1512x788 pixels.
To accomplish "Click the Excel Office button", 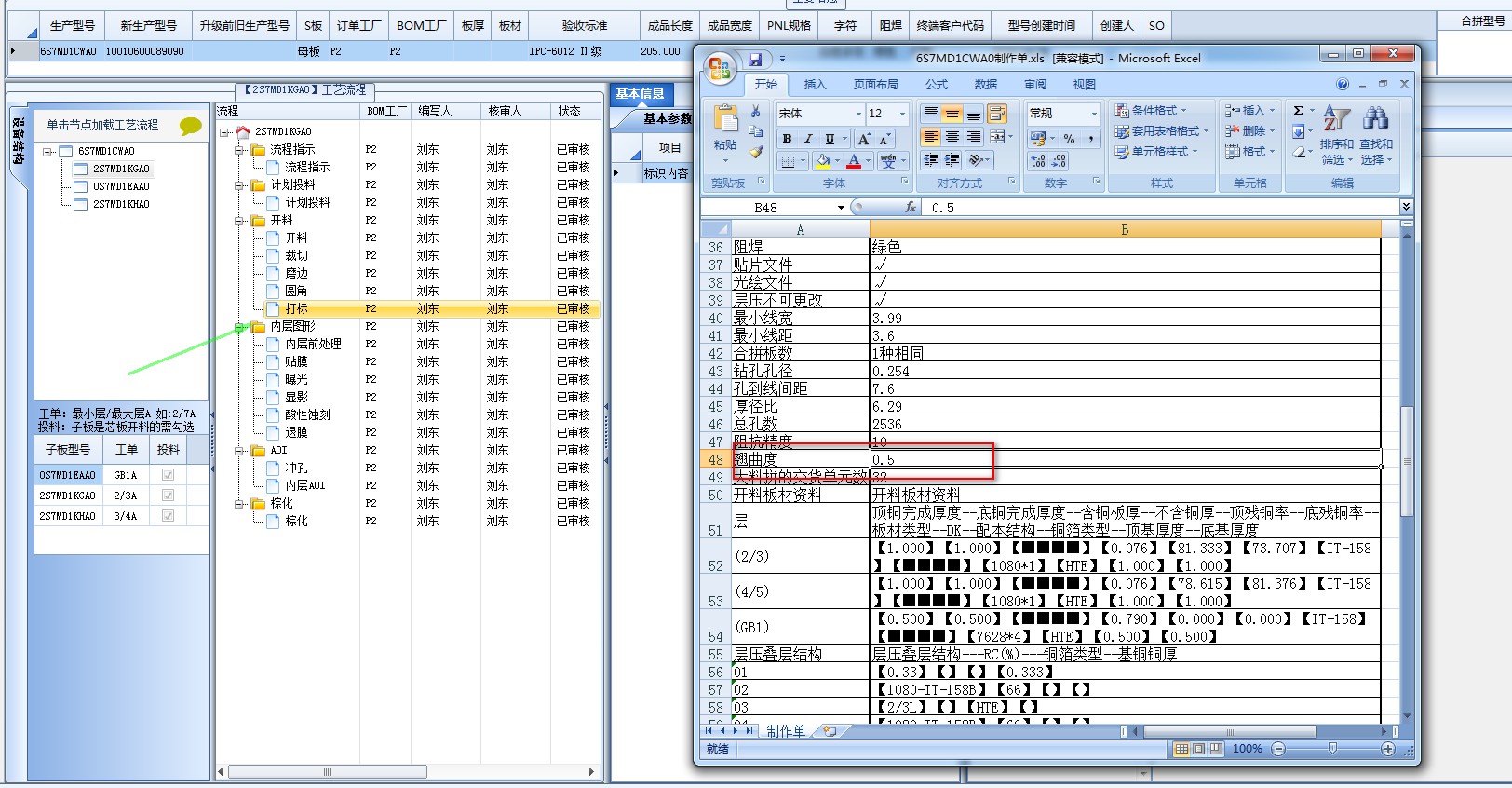I will click(720, 69).
